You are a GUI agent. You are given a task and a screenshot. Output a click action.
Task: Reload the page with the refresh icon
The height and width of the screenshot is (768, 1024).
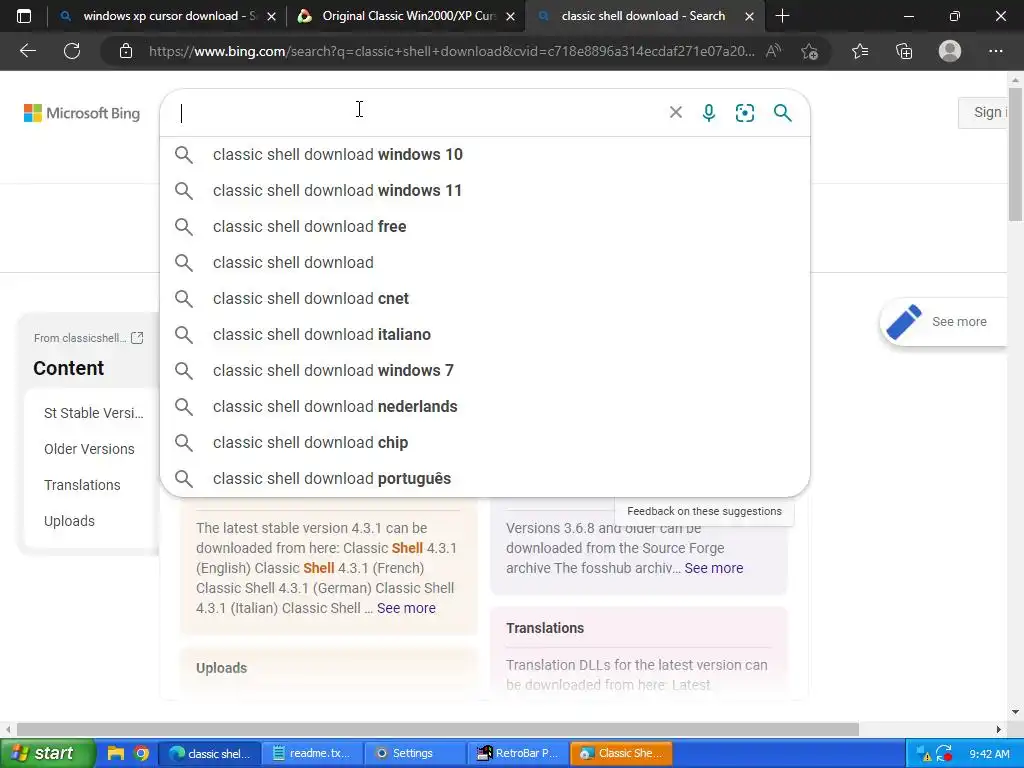(x=72, y=51)
